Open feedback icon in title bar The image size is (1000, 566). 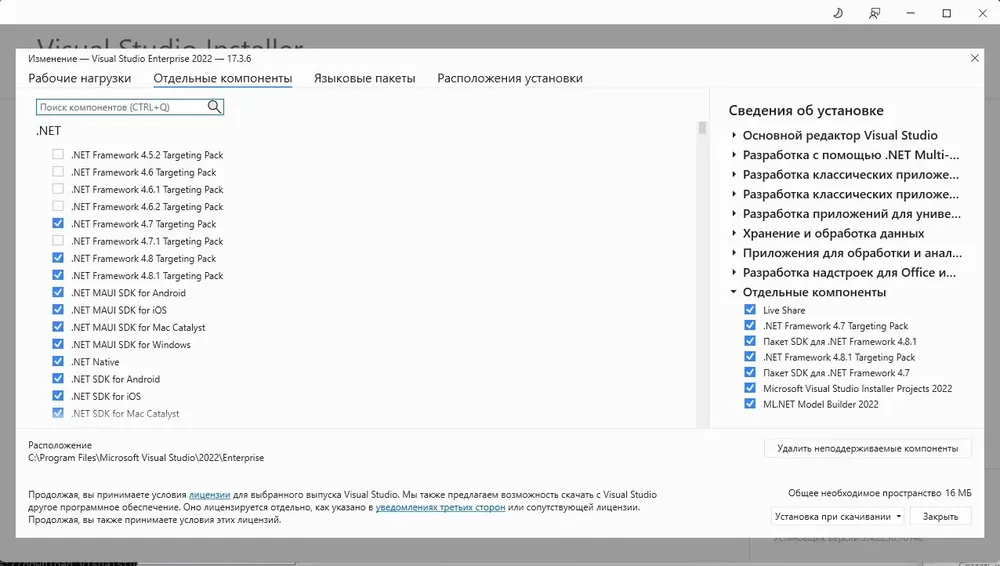874,13
